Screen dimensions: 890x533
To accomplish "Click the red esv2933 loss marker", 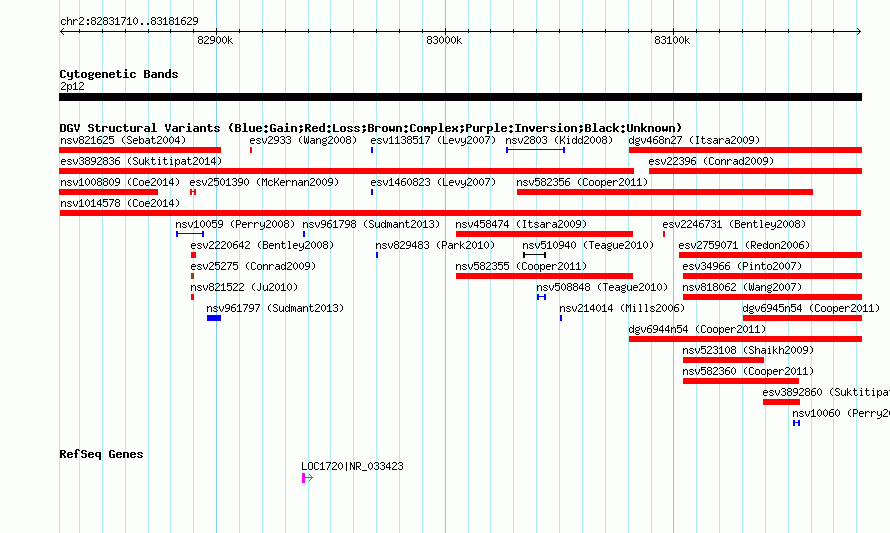I will [x=251, y=150].
